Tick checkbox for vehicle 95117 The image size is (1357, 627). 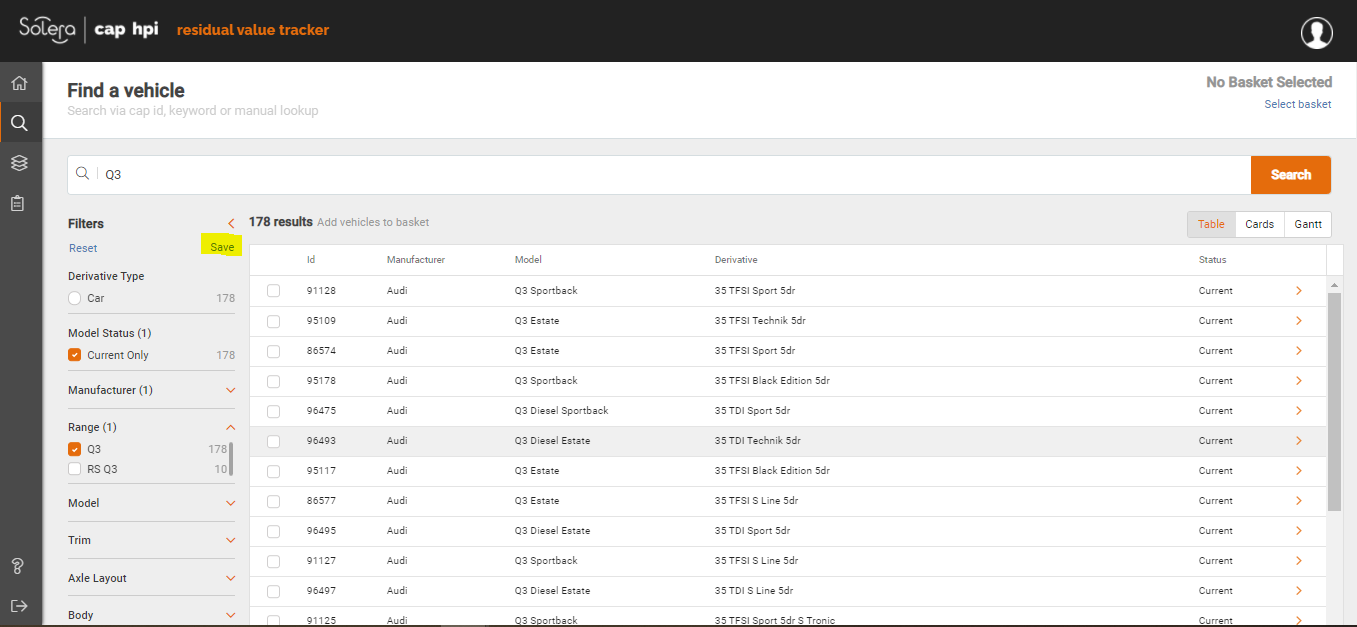point(274,471)
